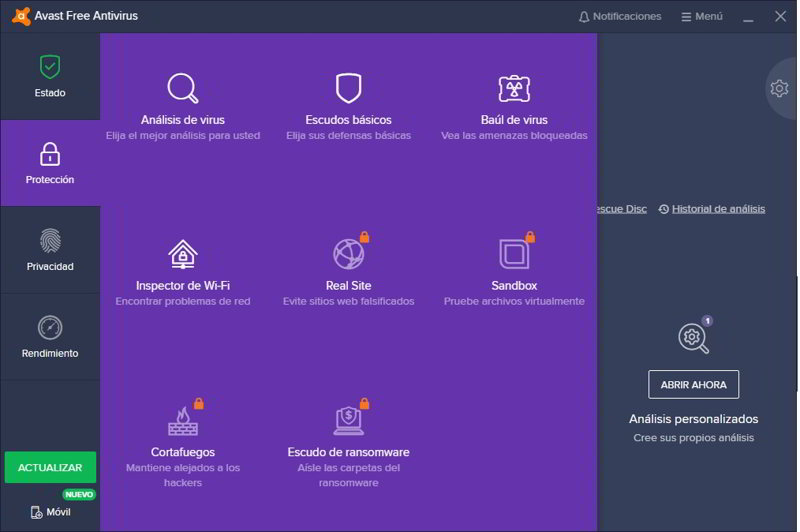Screen dimensions: 800x532
Task: Open the Privacidad section
Action: [50, 250]
